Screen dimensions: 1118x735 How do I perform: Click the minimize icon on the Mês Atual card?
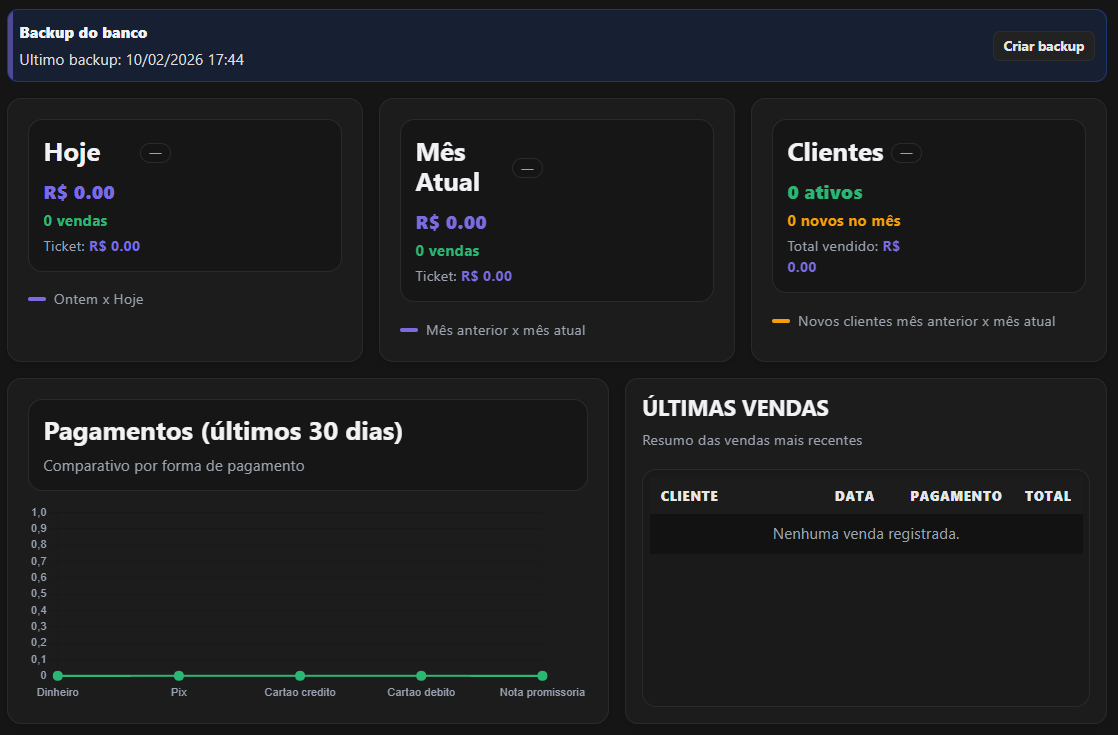point(527,168)
